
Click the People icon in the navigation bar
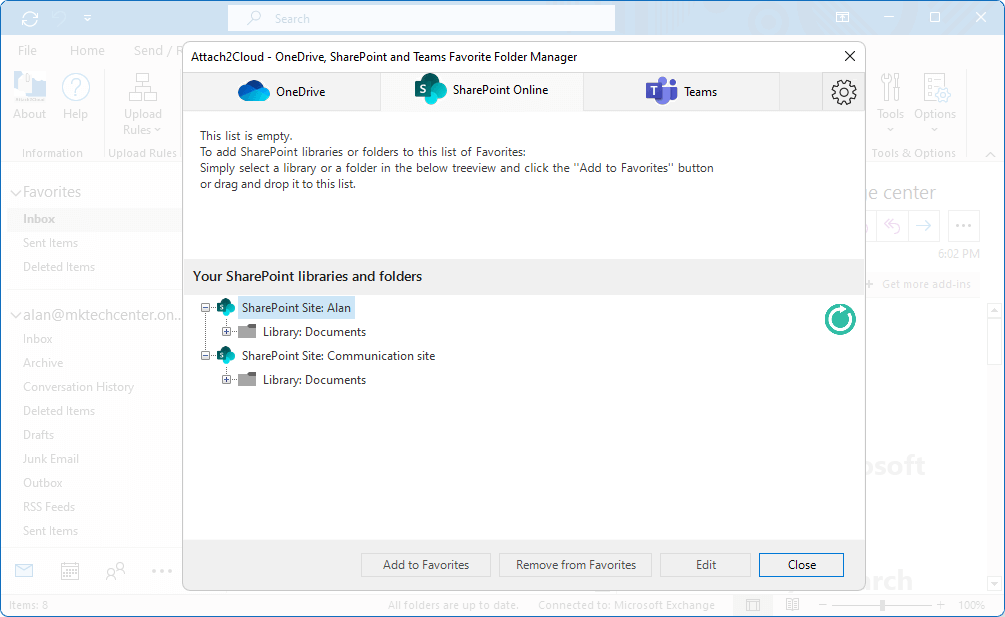coord(114,570)
